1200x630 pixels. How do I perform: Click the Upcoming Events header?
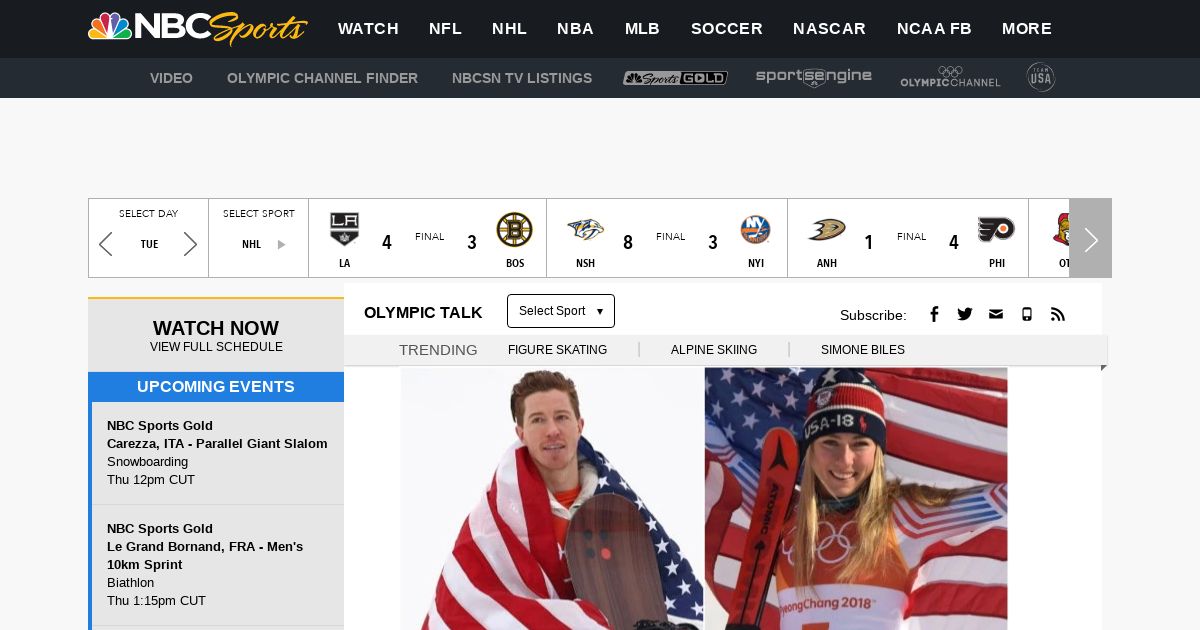216,387
